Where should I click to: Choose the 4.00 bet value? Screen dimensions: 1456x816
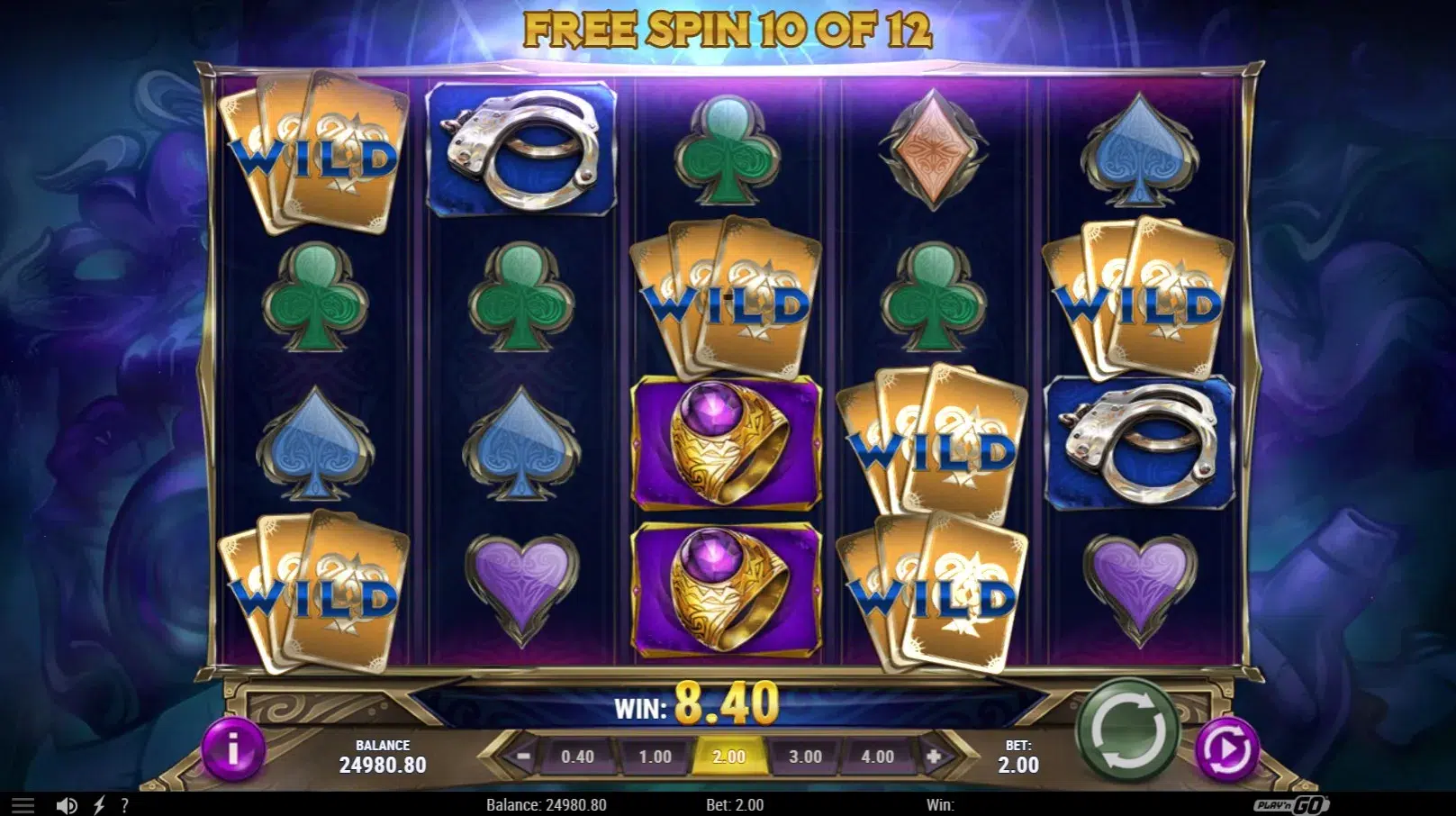878,757
